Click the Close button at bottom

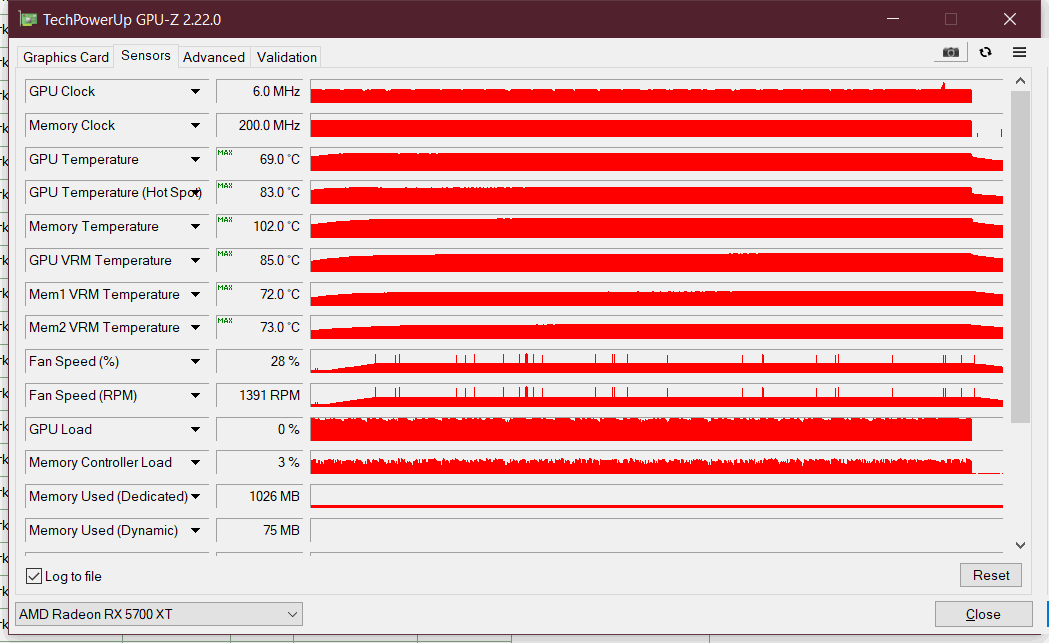click(x=983, y=614)
